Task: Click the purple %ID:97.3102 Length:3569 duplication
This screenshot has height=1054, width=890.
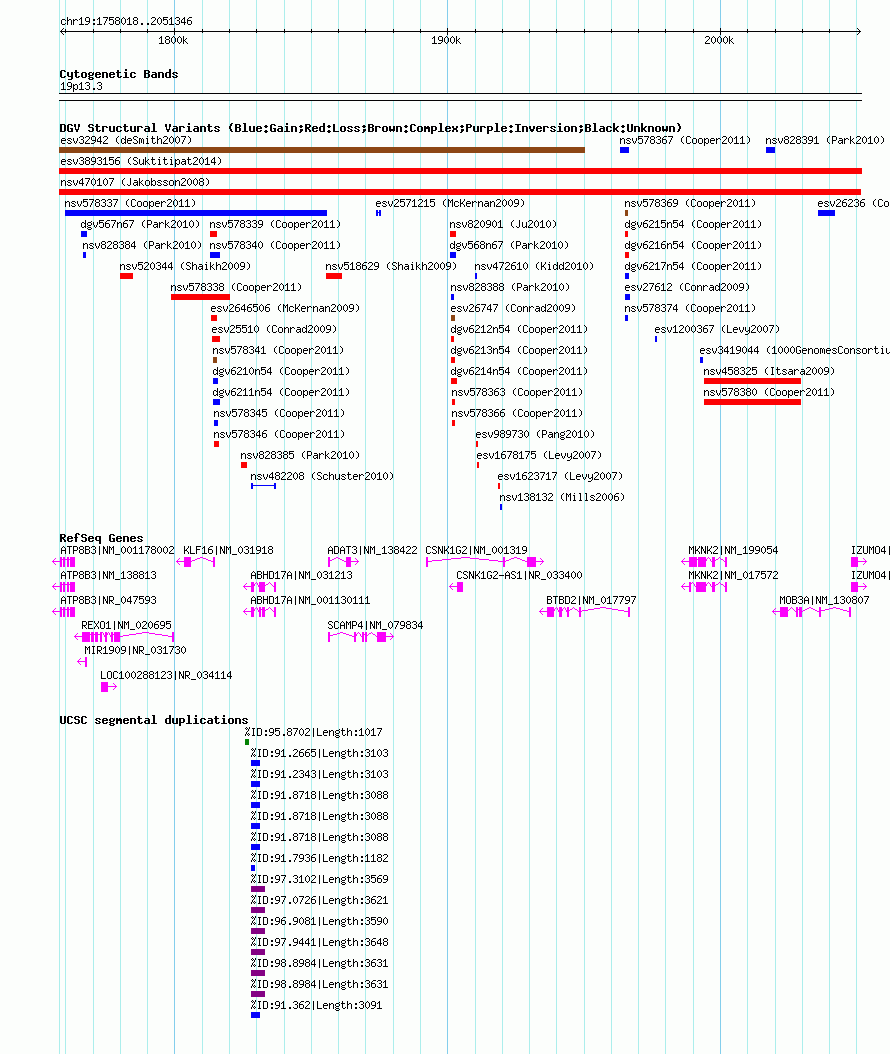Action: point(257,889)
